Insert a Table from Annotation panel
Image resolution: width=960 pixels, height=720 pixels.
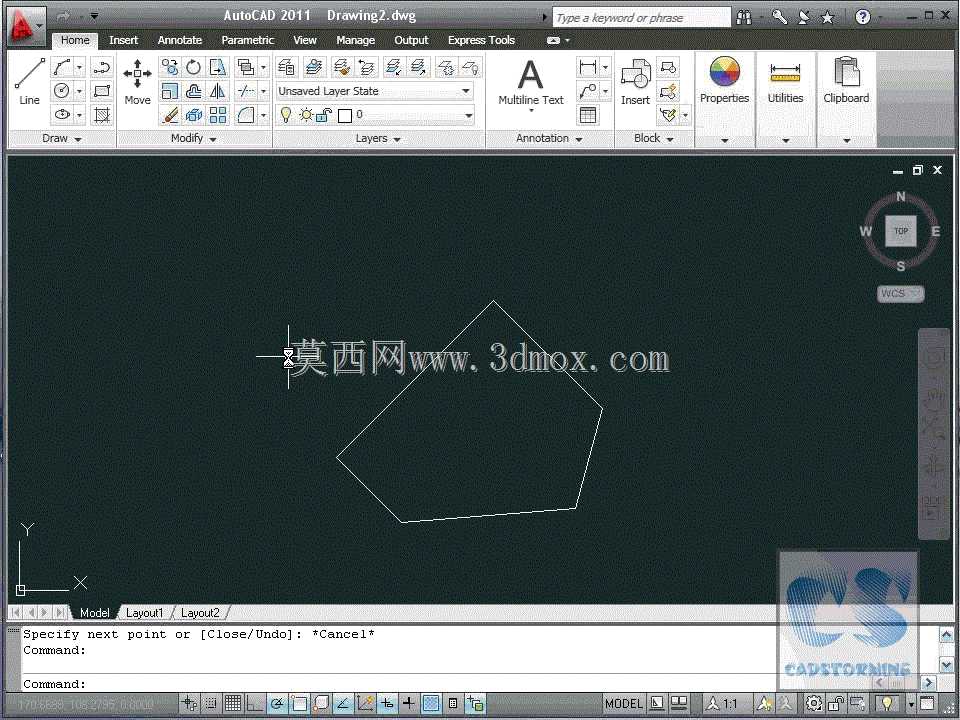588,114
